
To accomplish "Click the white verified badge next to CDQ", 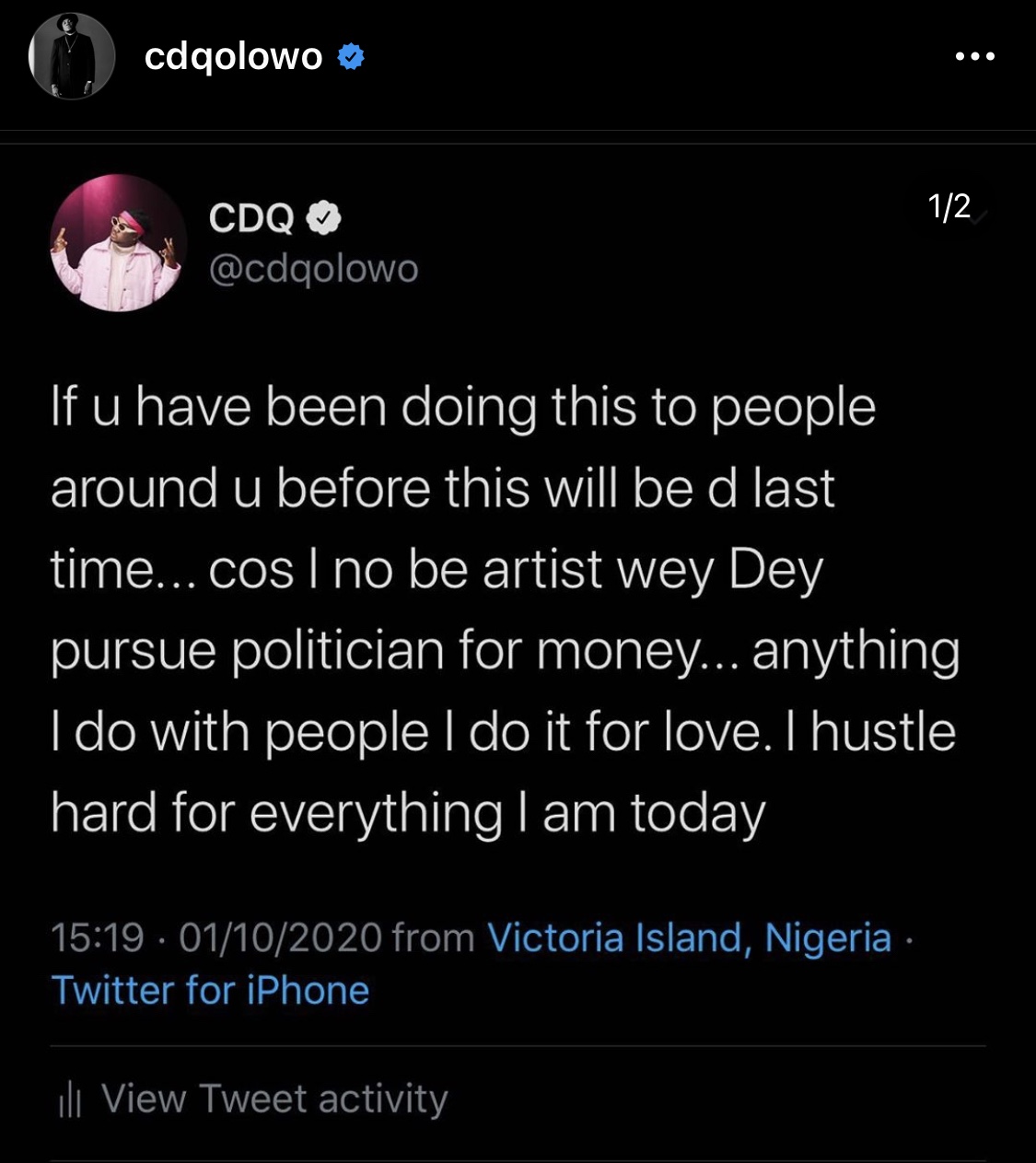I will (x=323, y=218).
